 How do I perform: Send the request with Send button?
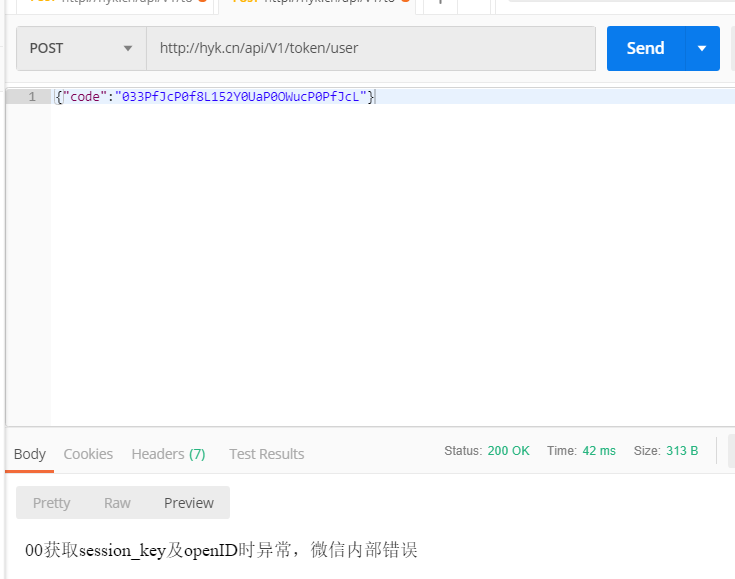click(645, 48)
